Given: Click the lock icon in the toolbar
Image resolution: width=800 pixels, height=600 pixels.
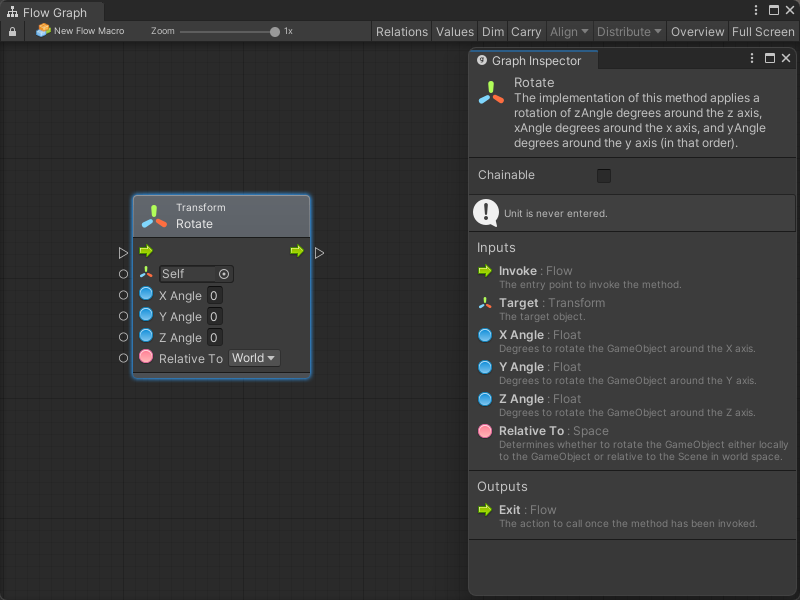Looking at the screenshot, I should point(12,32).
